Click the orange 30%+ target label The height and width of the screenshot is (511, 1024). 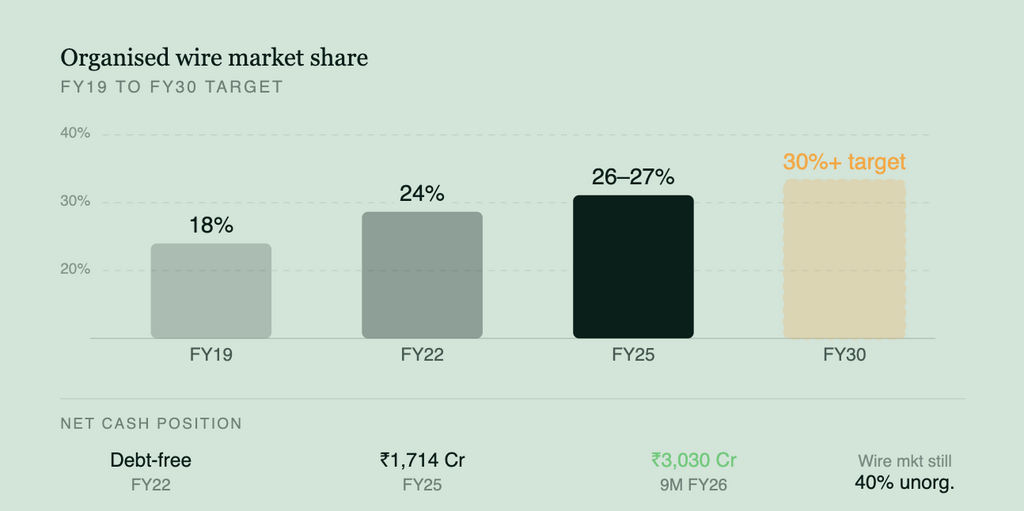pyautogui.click(x=844, y=162)
